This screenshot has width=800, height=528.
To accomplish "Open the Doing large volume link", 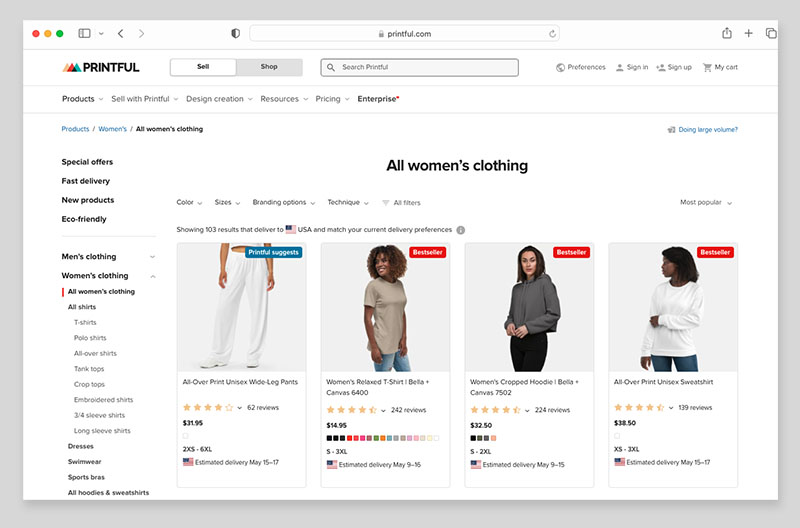I will click(x=708, y=130).
